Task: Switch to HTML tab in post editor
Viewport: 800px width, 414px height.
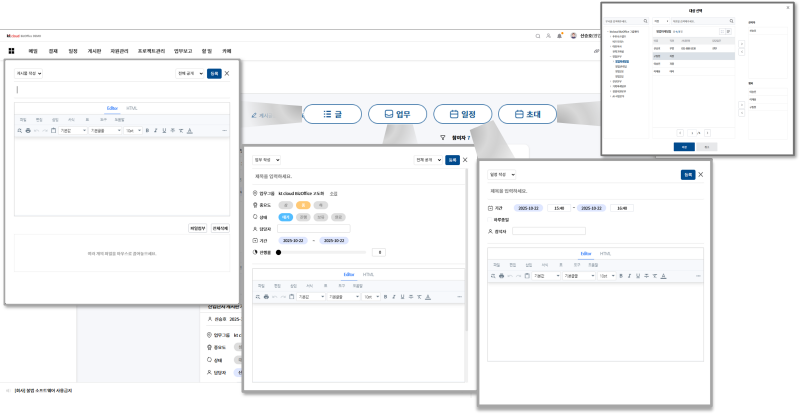Action: 132,107
